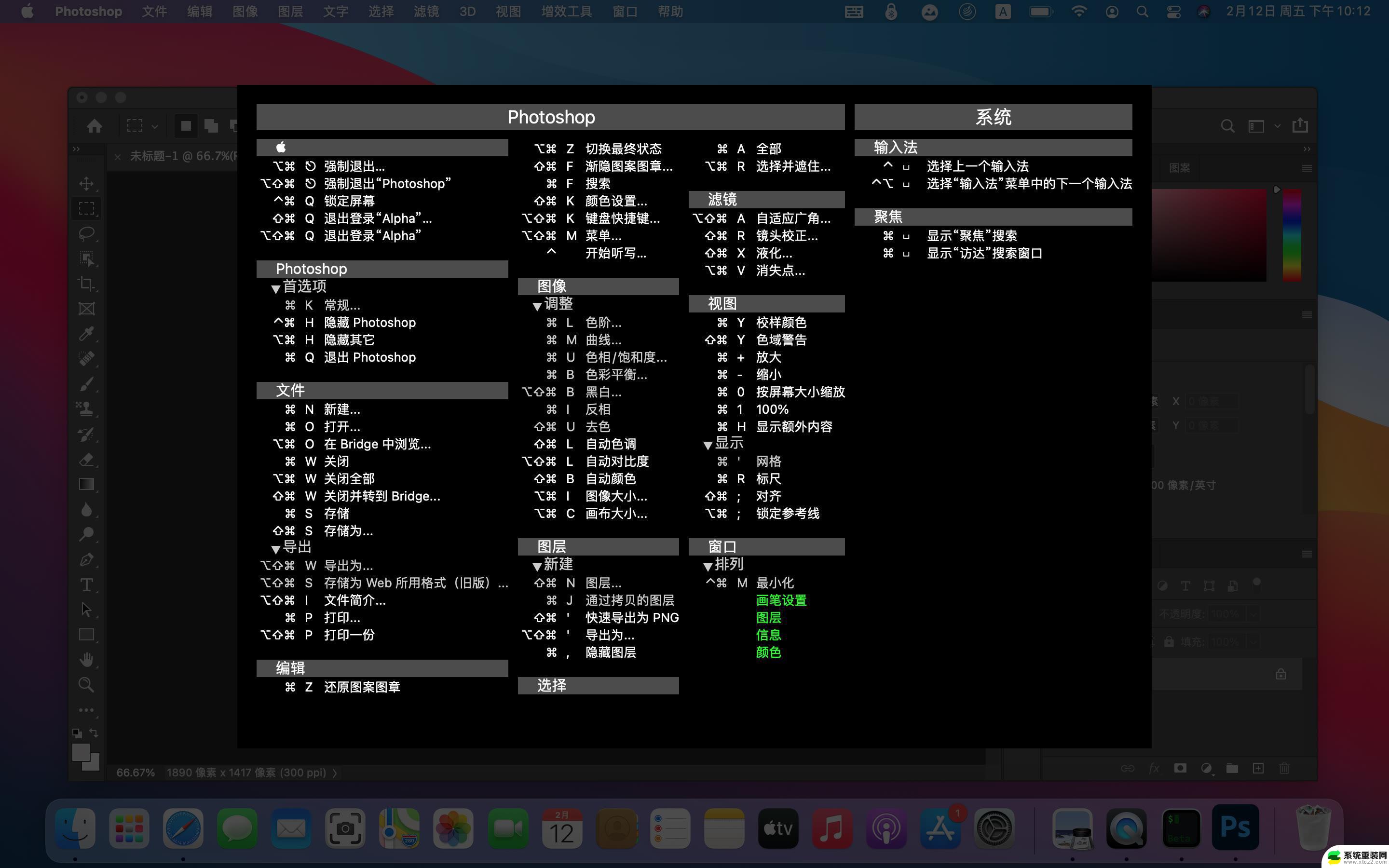Click the 信息 green entry

pyautogui.click(x=769, y=635)
